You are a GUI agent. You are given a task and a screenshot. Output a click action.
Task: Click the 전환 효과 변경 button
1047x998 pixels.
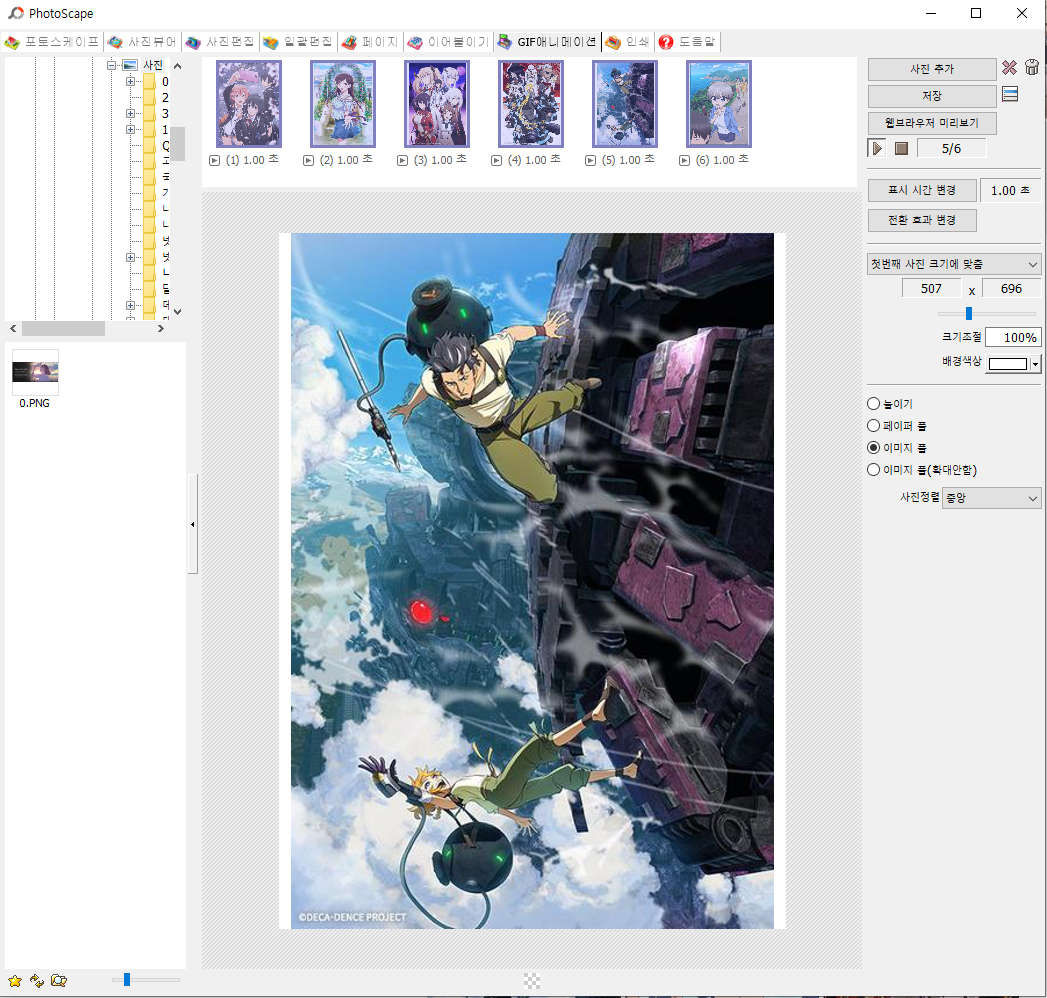[x=922, y=220]
